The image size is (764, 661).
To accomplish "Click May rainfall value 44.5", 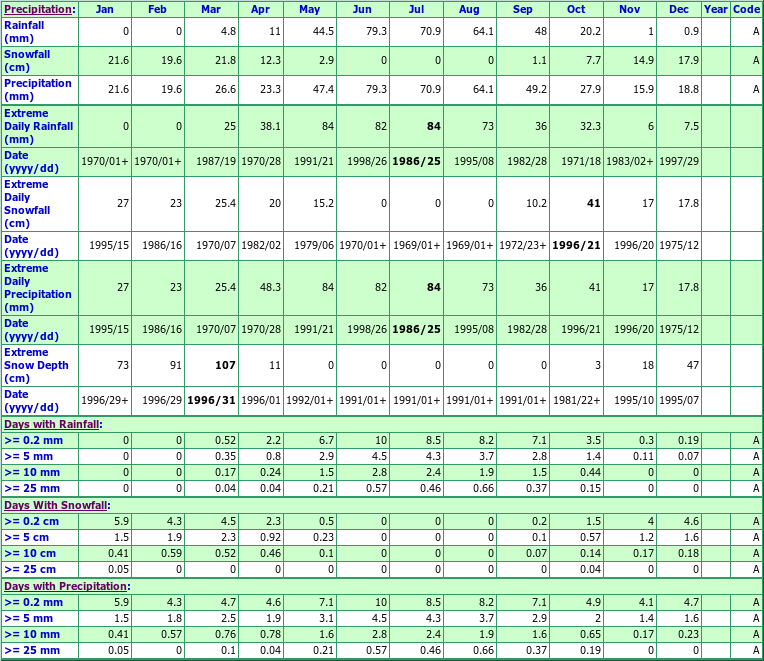I will (323, 31).
